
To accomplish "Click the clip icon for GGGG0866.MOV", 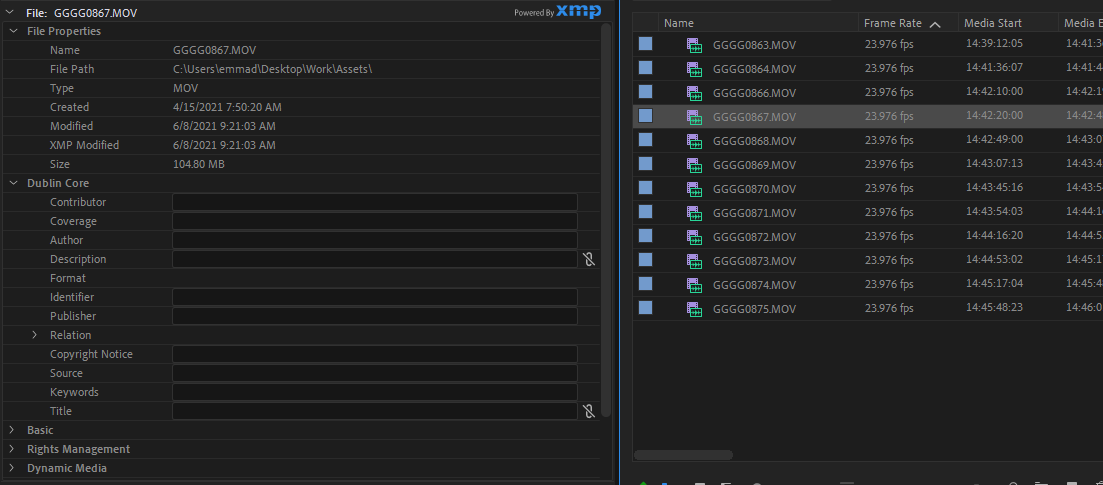I will 695,94.
